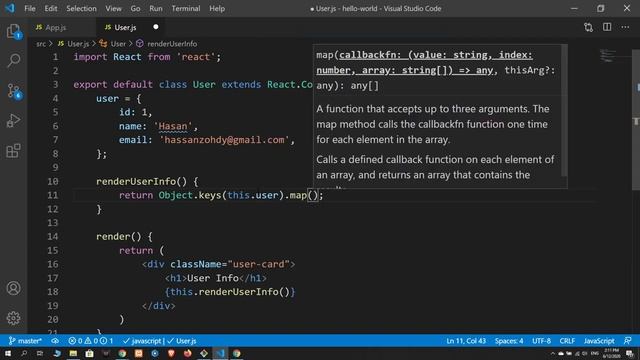Open the Source Control view

[x=13, y=91]
